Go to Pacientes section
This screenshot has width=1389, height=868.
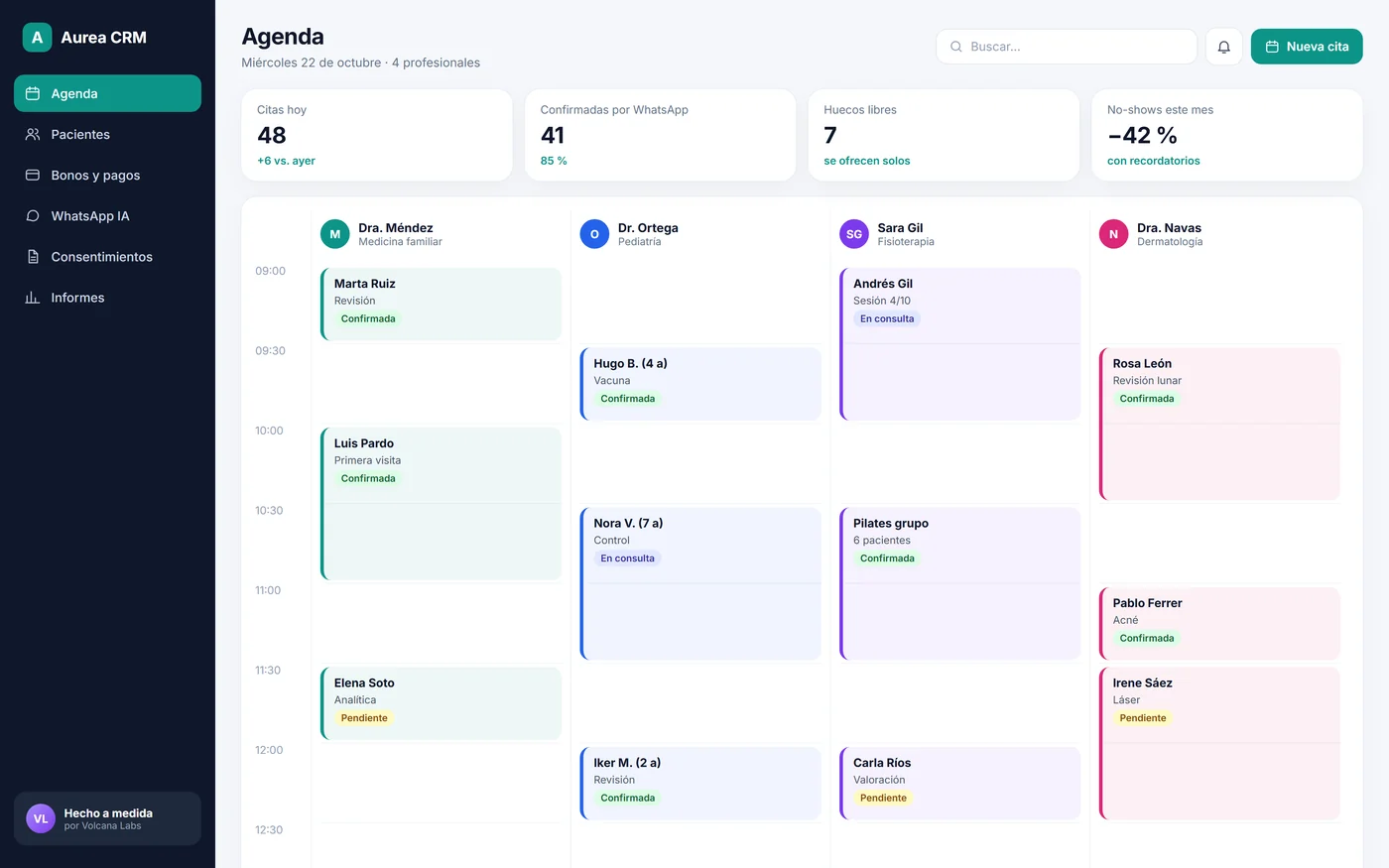tap(107, 134)
